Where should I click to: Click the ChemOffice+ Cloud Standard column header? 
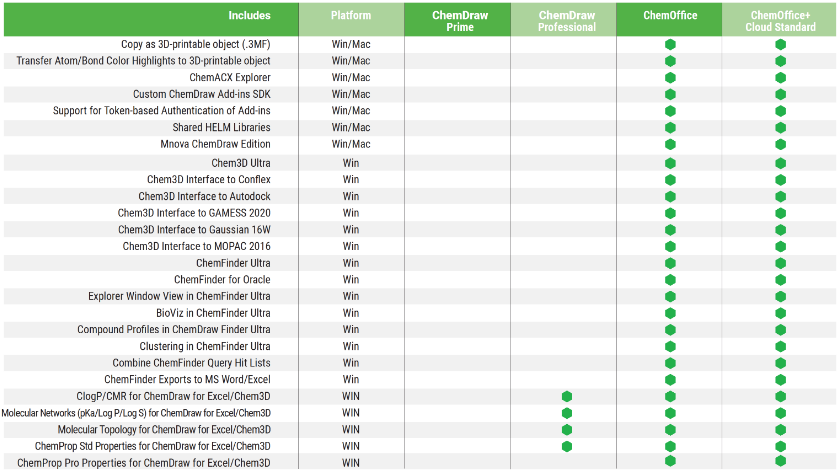point(780,21)
